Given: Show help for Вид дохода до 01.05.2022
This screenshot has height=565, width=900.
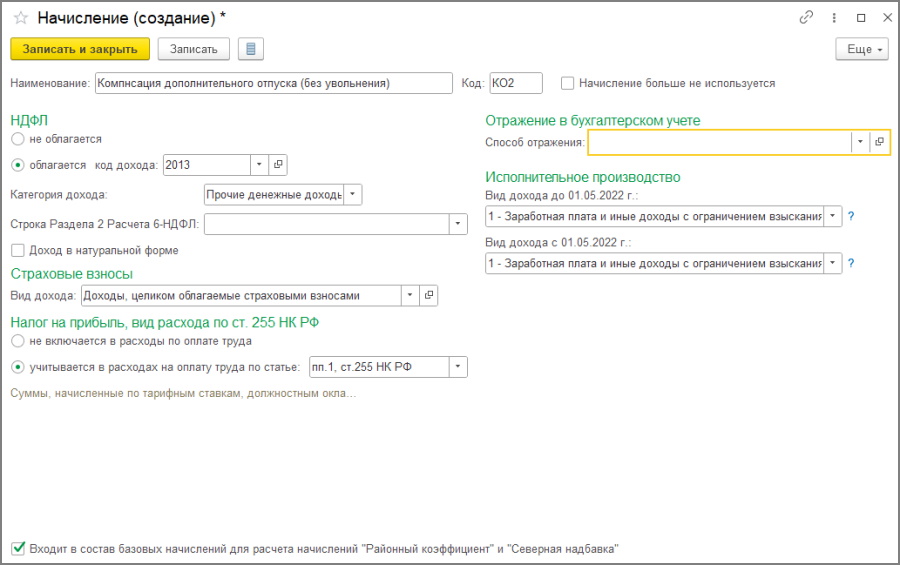Looking at the screenshot, I should 851,216.
